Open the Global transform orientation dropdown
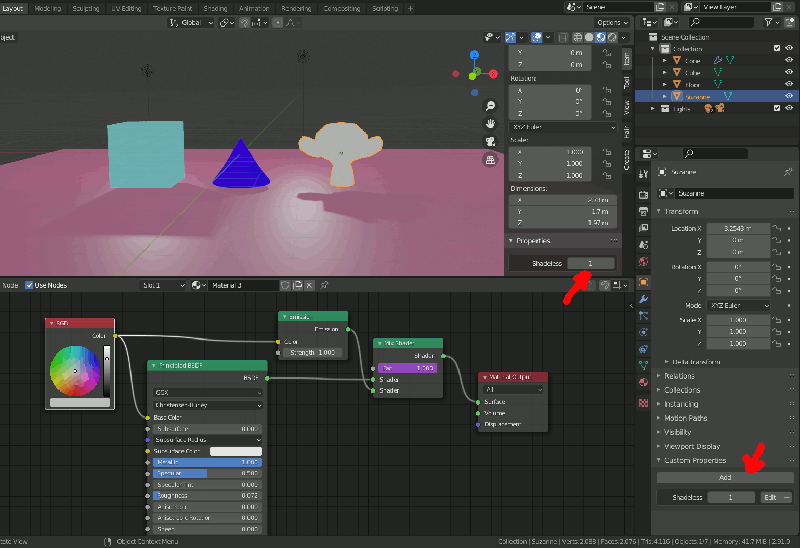Image resolution: width=800 pixels, height=548 pixels. tap(191, 22)
